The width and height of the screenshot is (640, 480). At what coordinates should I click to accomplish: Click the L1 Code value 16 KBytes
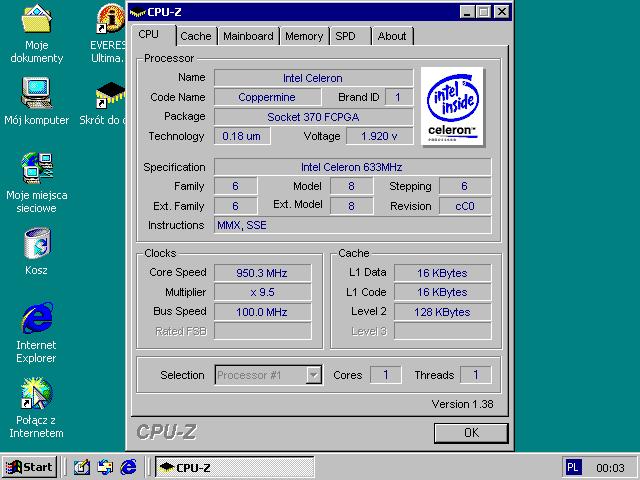tap(442, 292)
